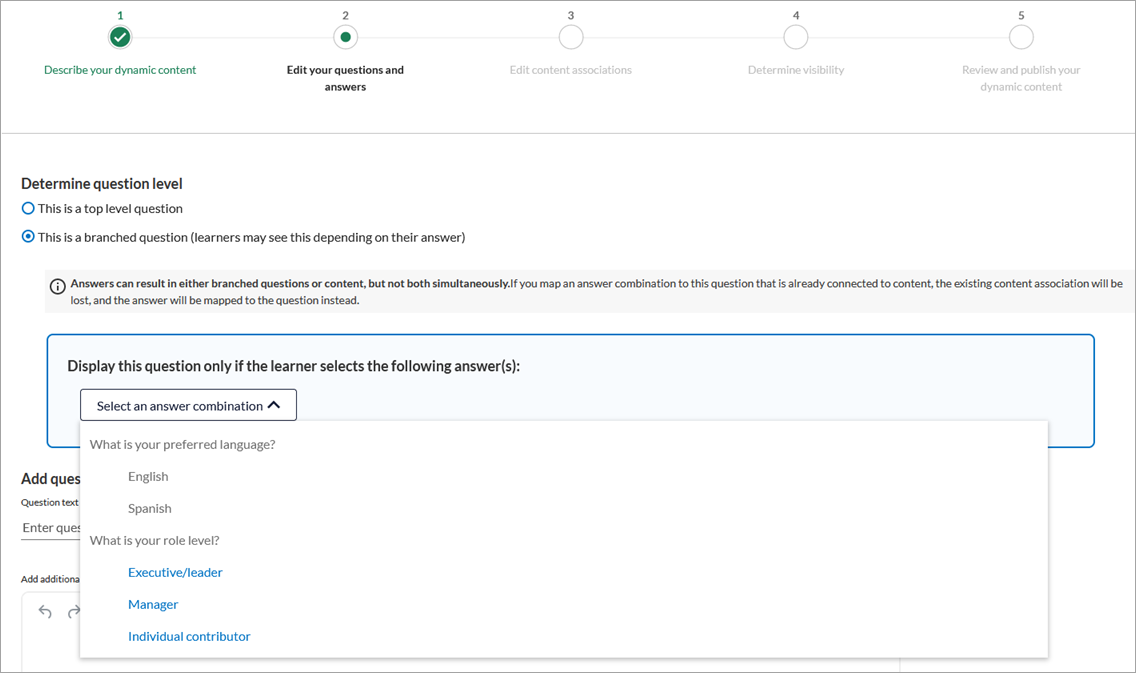
Task: Choose Spanish from the answer list
Action: click(149, 508)
